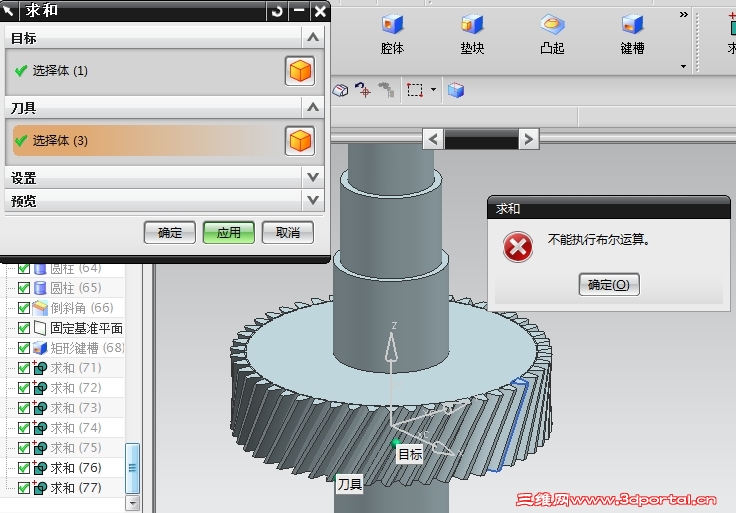Image resolution: width=736 pixels, height=513 pixels.
Task: Toggle checkbox for 求和 (72)
Action: (x=23, y=388)
